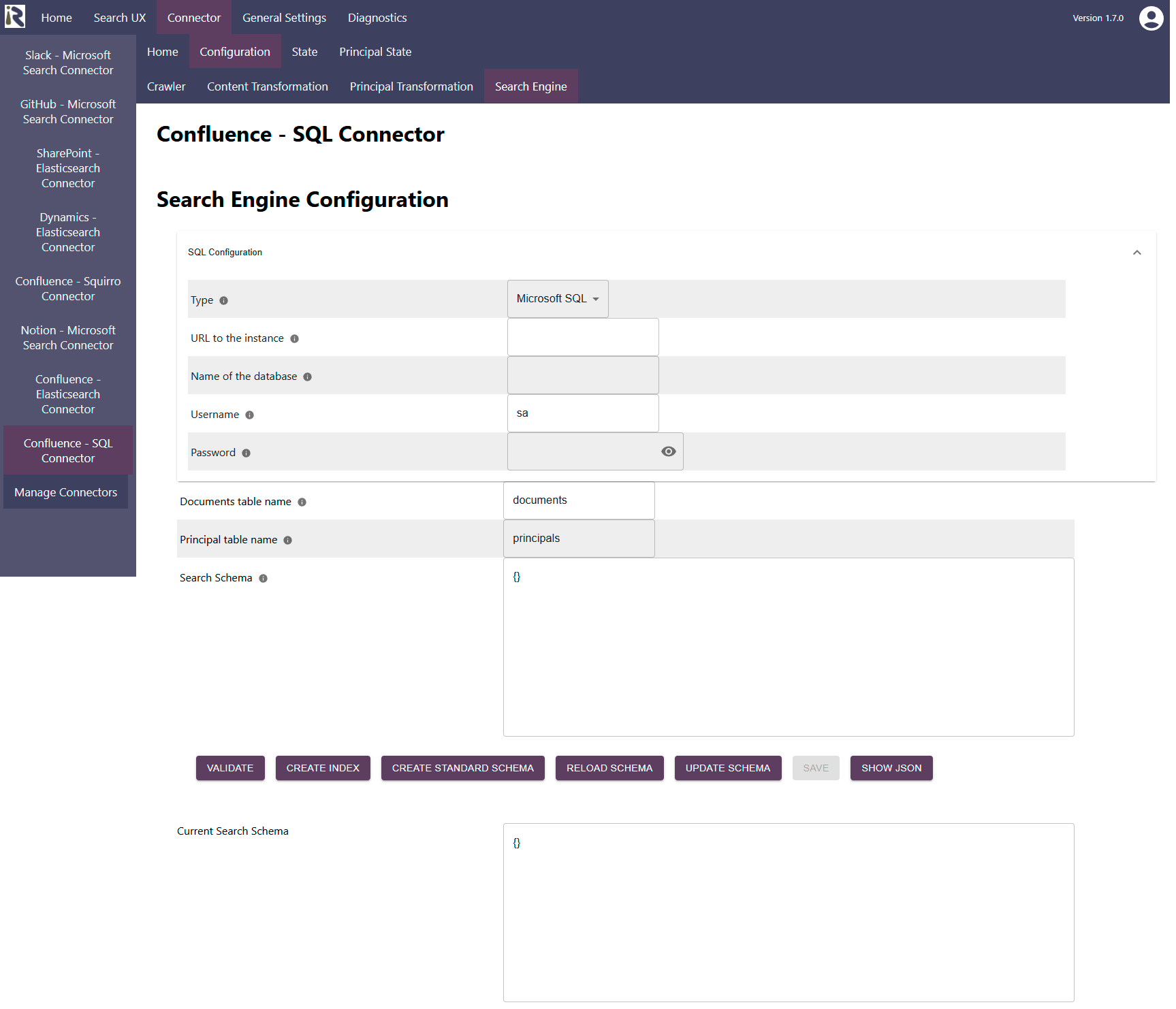The height and width of the screenshot is (1009, 1176).
Task: Click the info icon next to Password
Action: (247, 453)
